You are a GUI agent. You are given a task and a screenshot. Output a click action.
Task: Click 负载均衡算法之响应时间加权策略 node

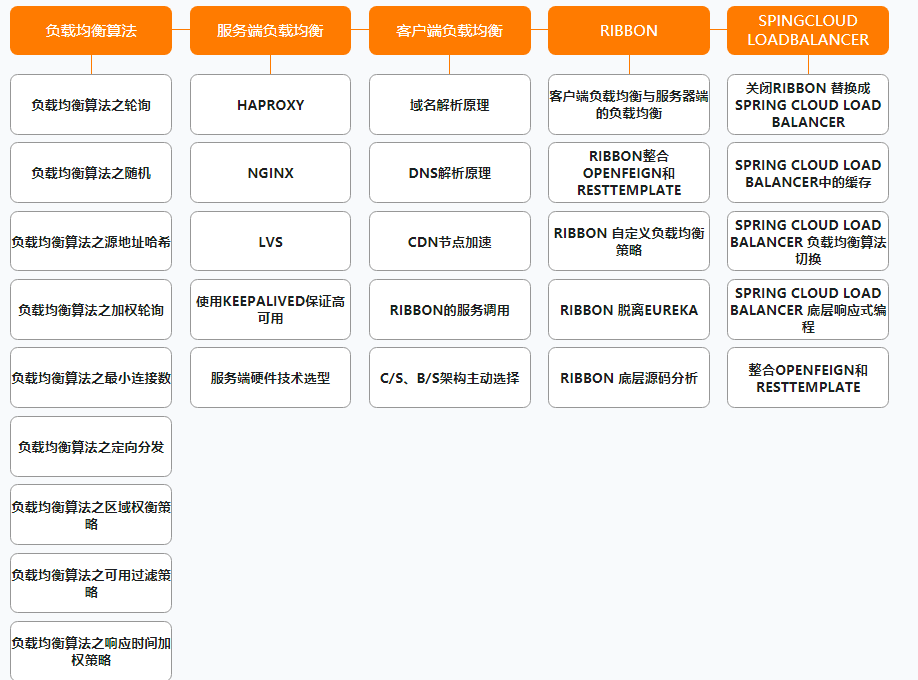[90, 649]
